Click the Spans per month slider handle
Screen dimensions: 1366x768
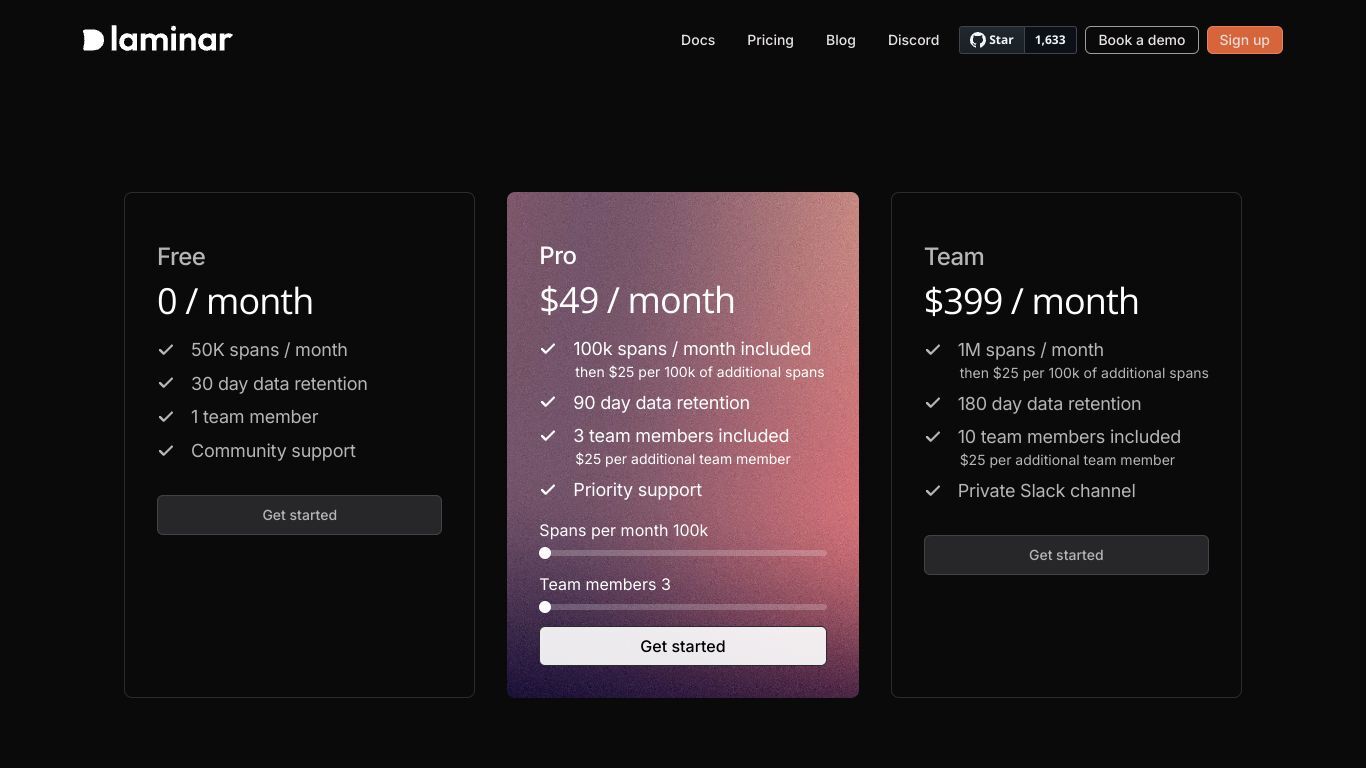click(x=545, y=553)
